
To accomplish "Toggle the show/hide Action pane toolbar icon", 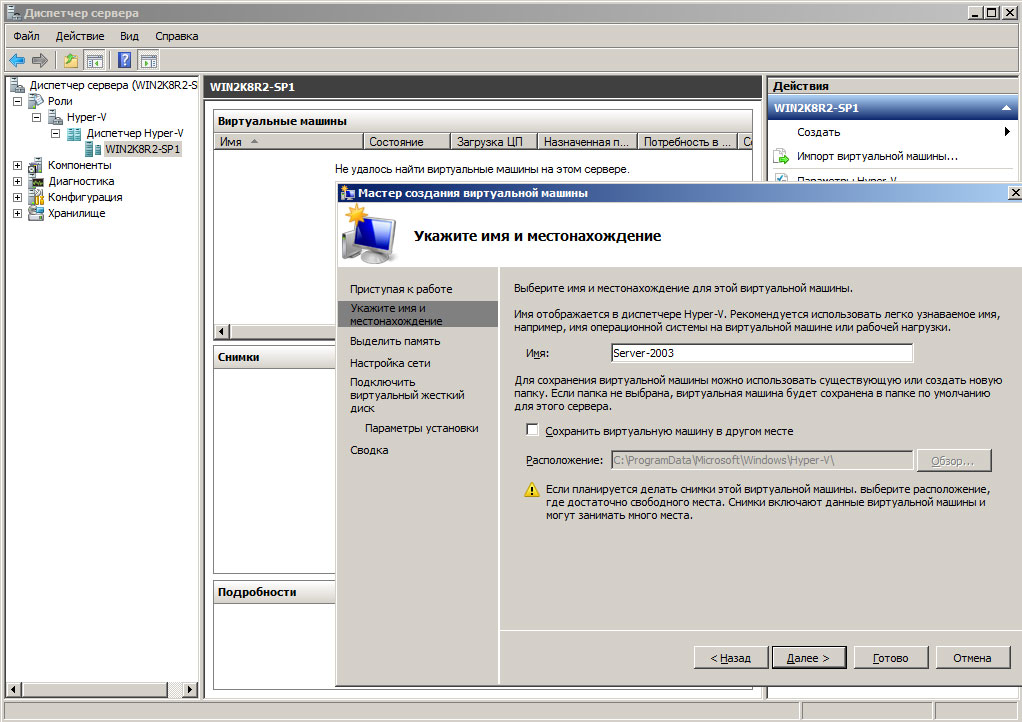I will pyautogui.click(x=149, y=61).
